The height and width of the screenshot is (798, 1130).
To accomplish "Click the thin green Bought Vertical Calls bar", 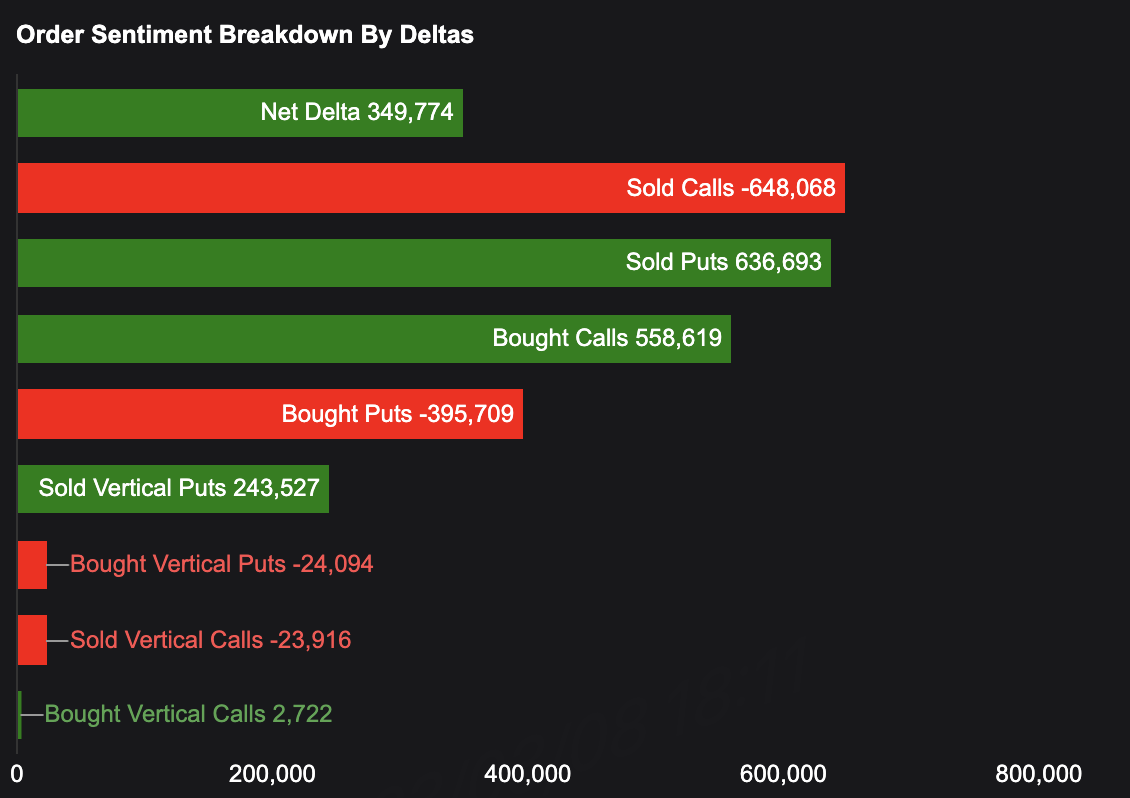I will click(x=20, y=715).
